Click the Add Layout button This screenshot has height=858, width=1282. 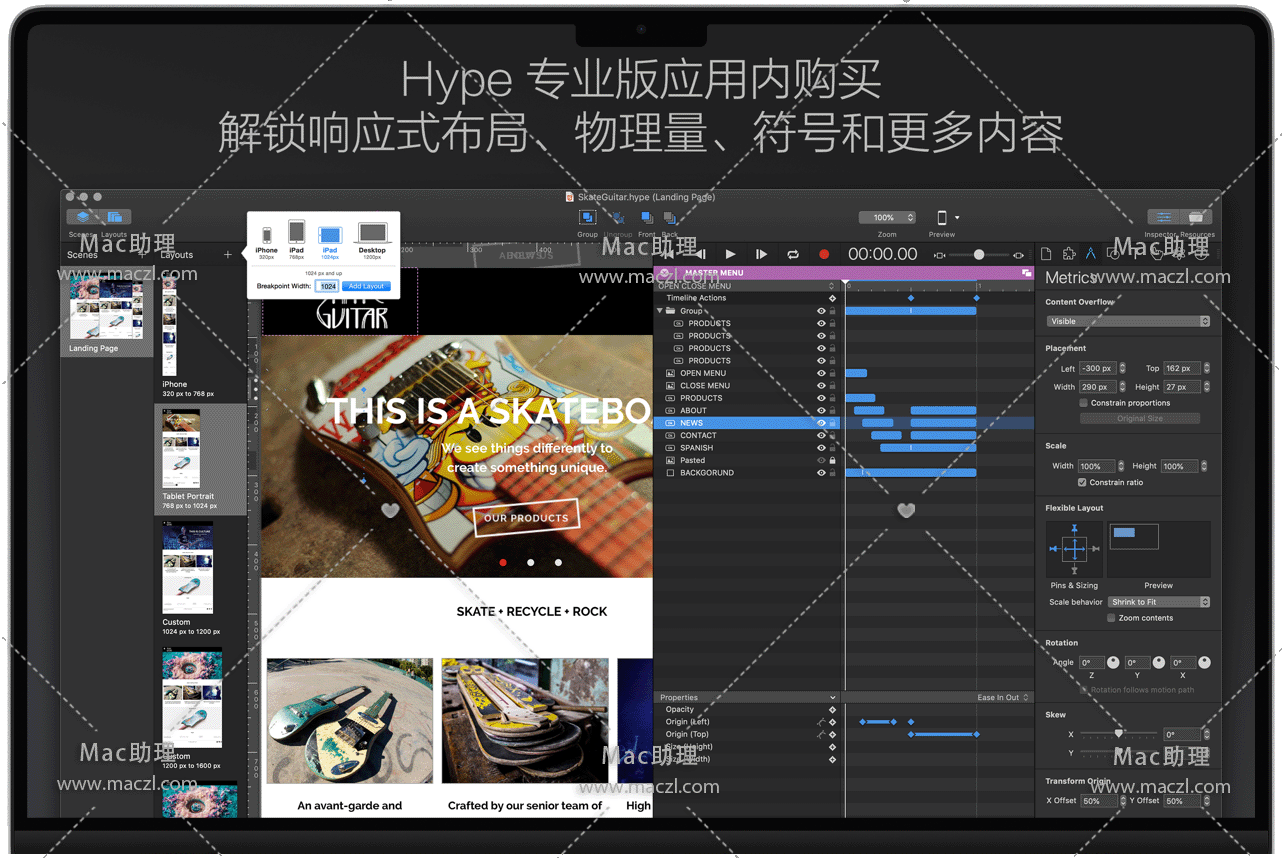click(366, 286)
